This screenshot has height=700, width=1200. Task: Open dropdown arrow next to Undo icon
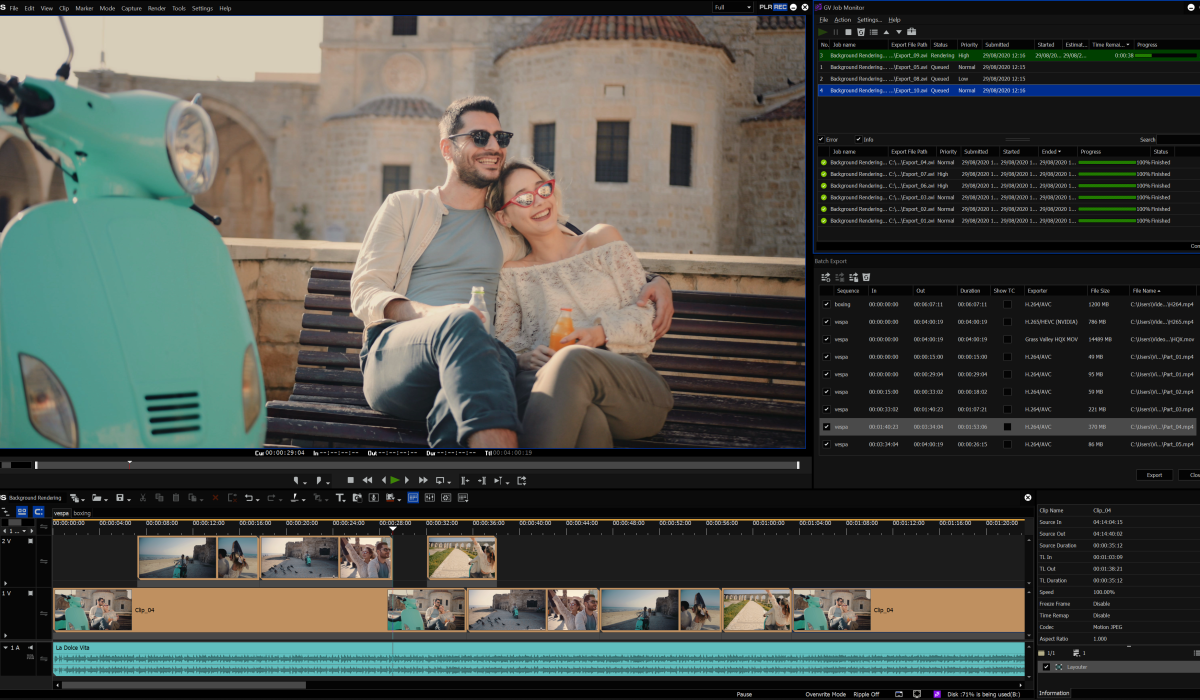click(x=257, y=499)
